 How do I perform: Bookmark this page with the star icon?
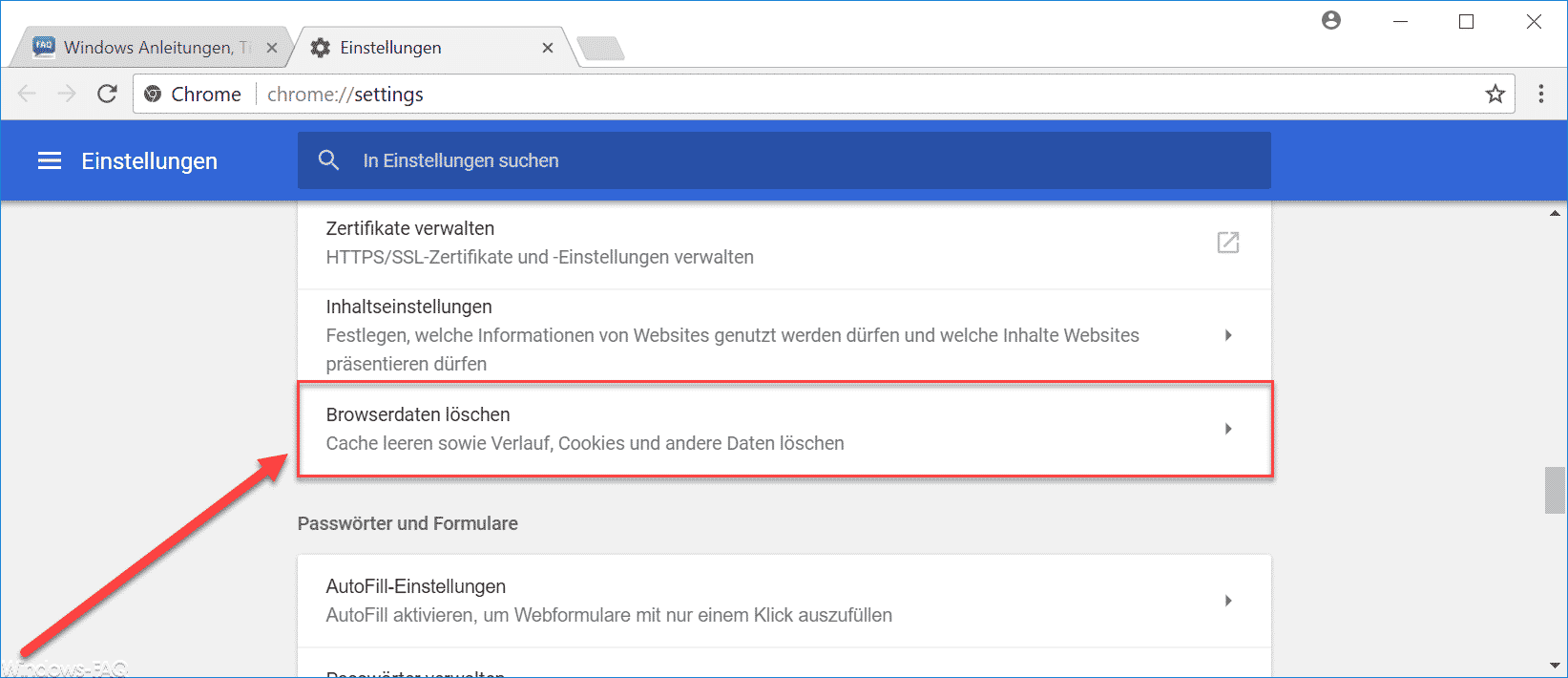[1495, 94]
